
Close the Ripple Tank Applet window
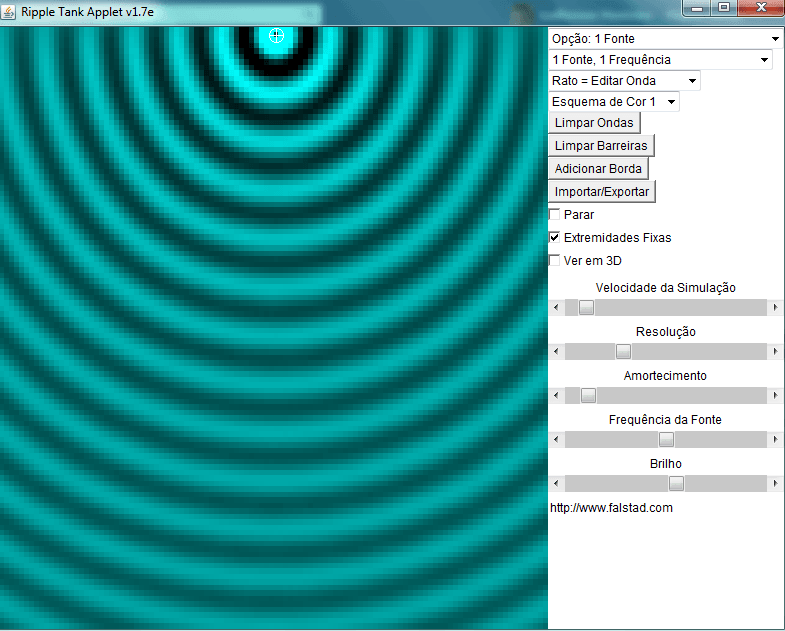760,8
